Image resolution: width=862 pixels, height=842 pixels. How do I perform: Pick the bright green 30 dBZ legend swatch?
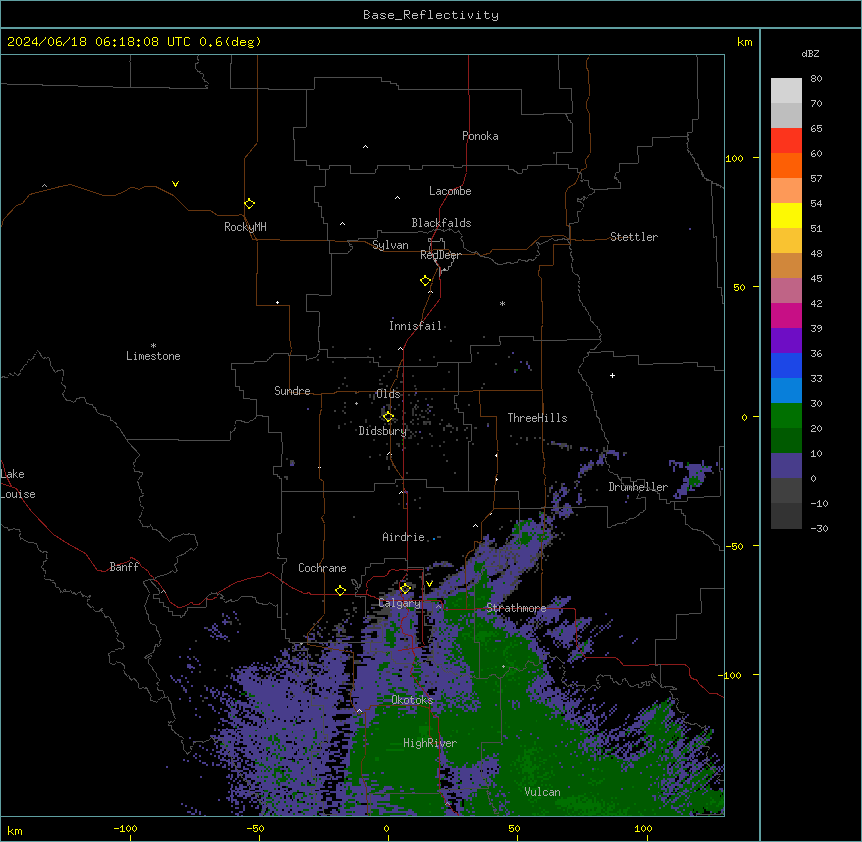pyautogui.click(x=786, y=416)
